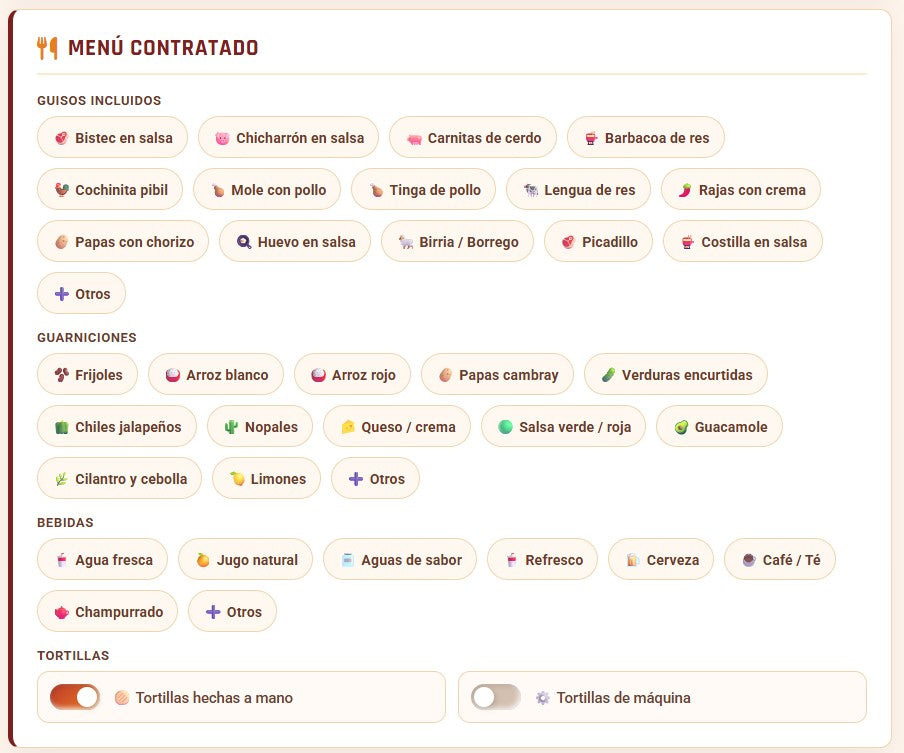Image resolution: width=904 pixels, height=753 pixels.
Task: Choose the Café / Té drink chip
Action: coord(779,559)
